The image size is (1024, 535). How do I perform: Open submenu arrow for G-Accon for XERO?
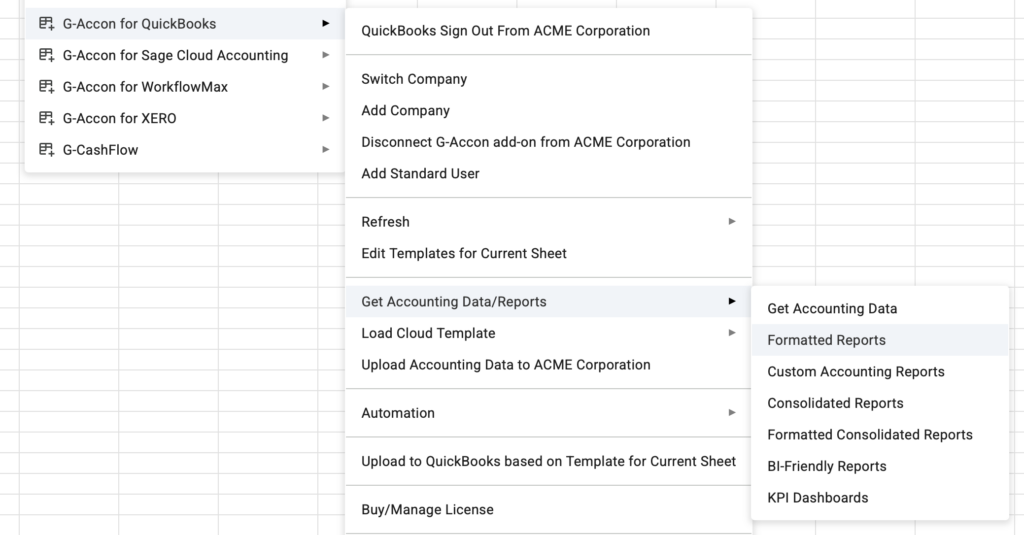point(326,118)
